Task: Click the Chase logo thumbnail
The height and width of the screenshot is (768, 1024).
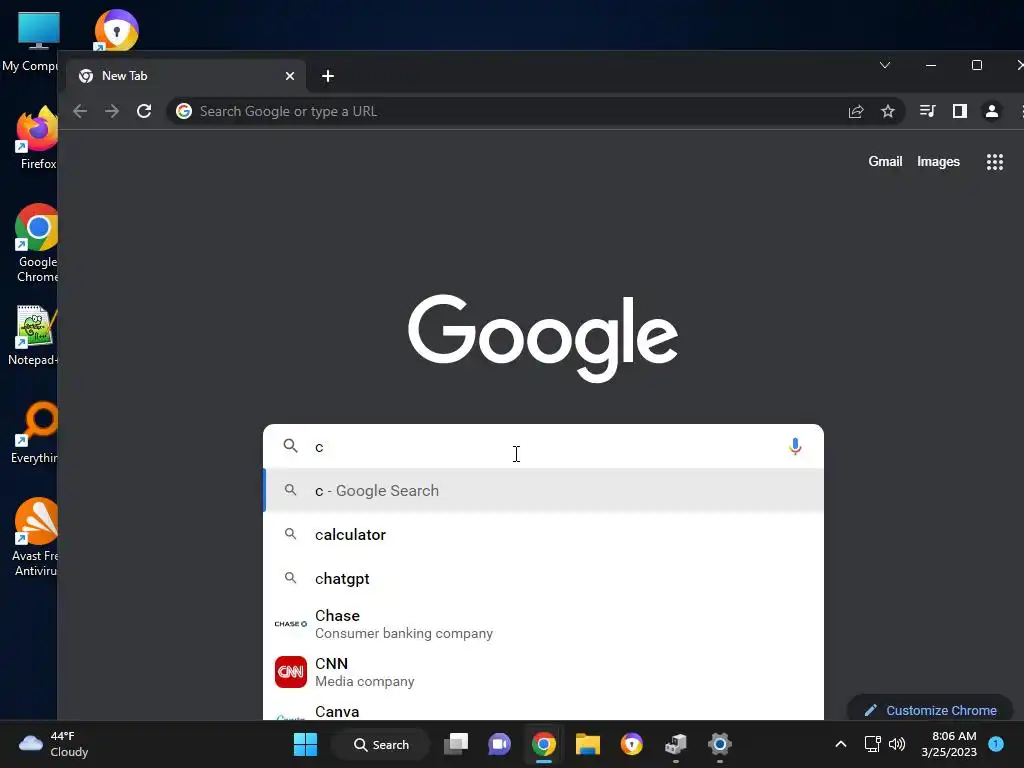Action: pyautogui.click(x=291, y=624)
